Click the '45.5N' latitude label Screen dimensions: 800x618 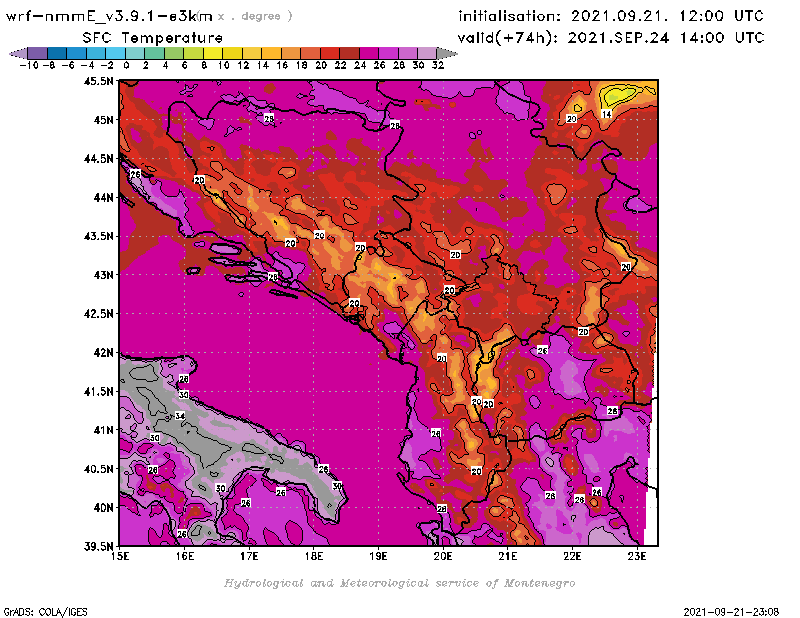pos(98,81)
